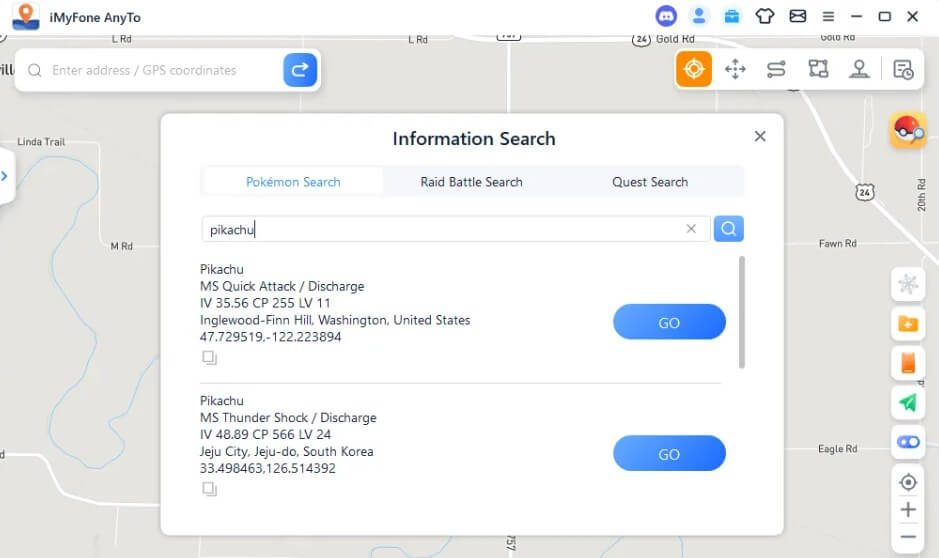Select the Two-spot route mode icon
The width and height of the screenshot is (939, 558).
(x=776, y=69)
